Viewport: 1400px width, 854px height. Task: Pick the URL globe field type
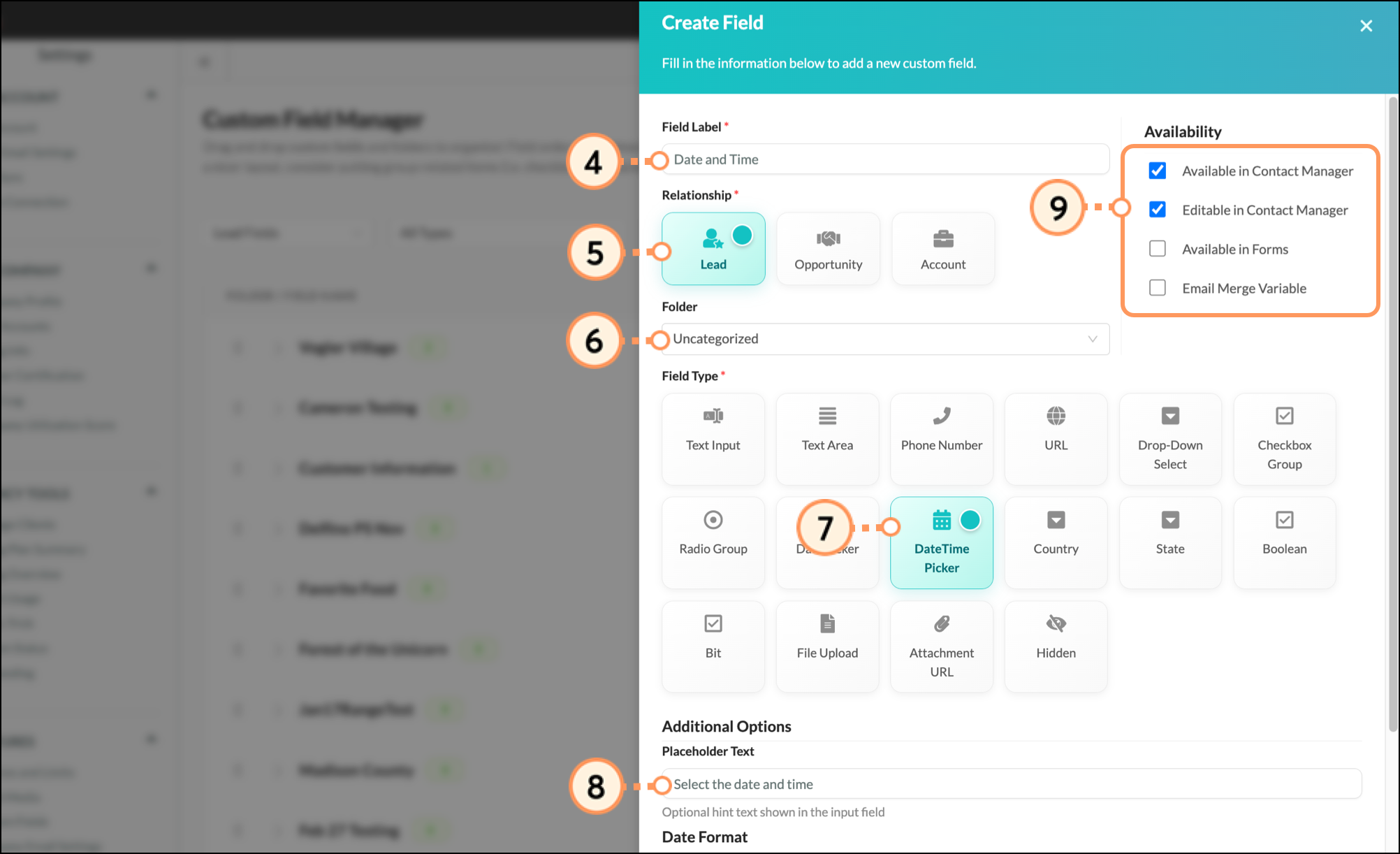click(x=1056, y=439)
